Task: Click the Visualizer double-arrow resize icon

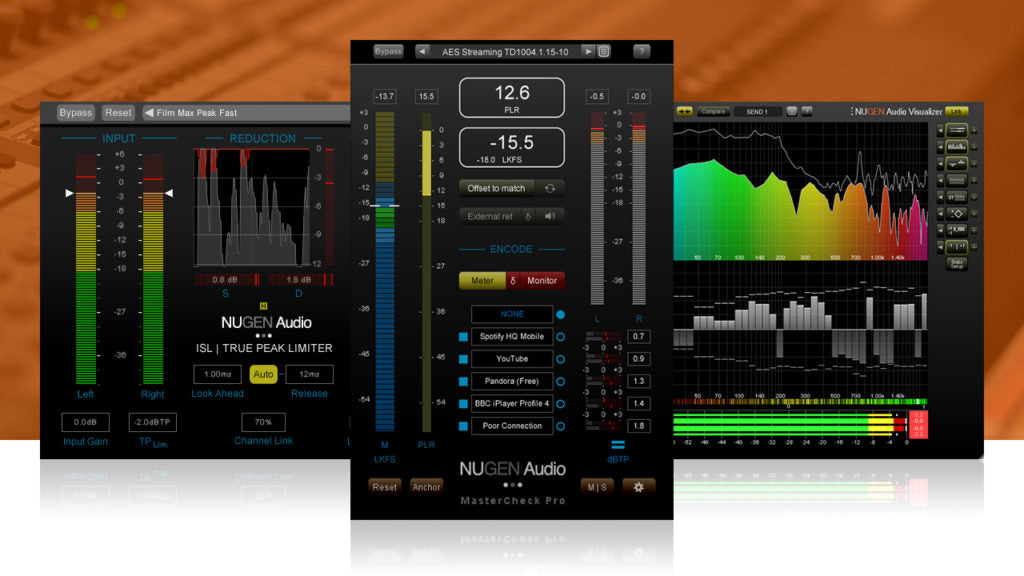Action: 685,111
